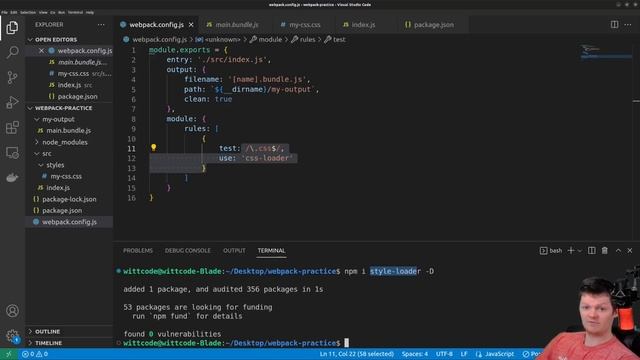Open the Source Control view
The width and height of the screenshot is (640, 360).
tap(12, 77)
